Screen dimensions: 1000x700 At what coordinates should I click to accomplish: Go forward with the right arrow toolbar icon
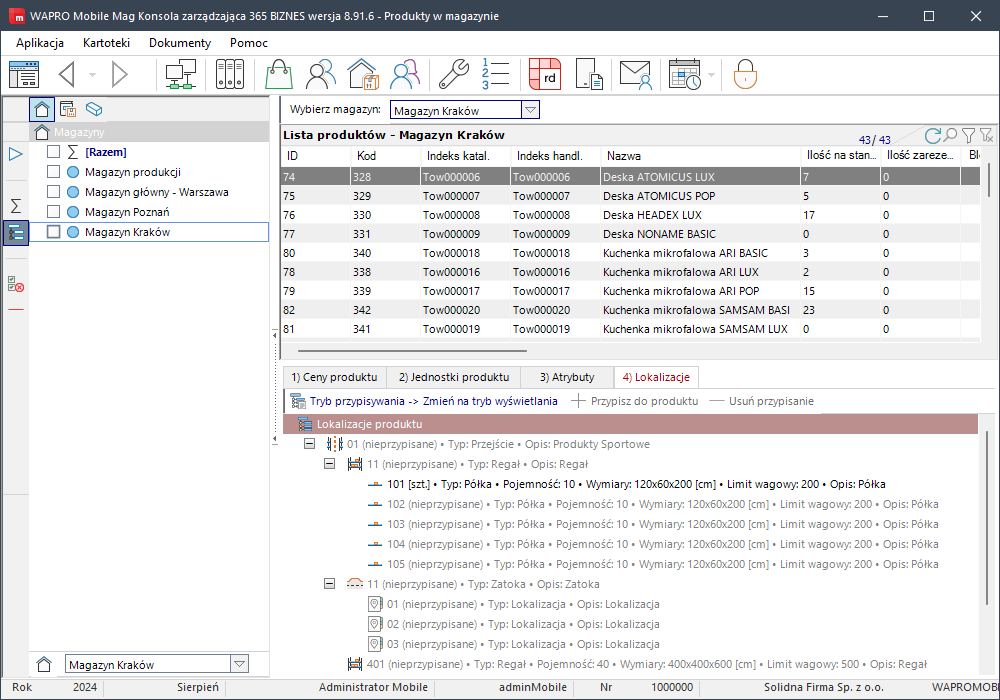coord(119,75)
